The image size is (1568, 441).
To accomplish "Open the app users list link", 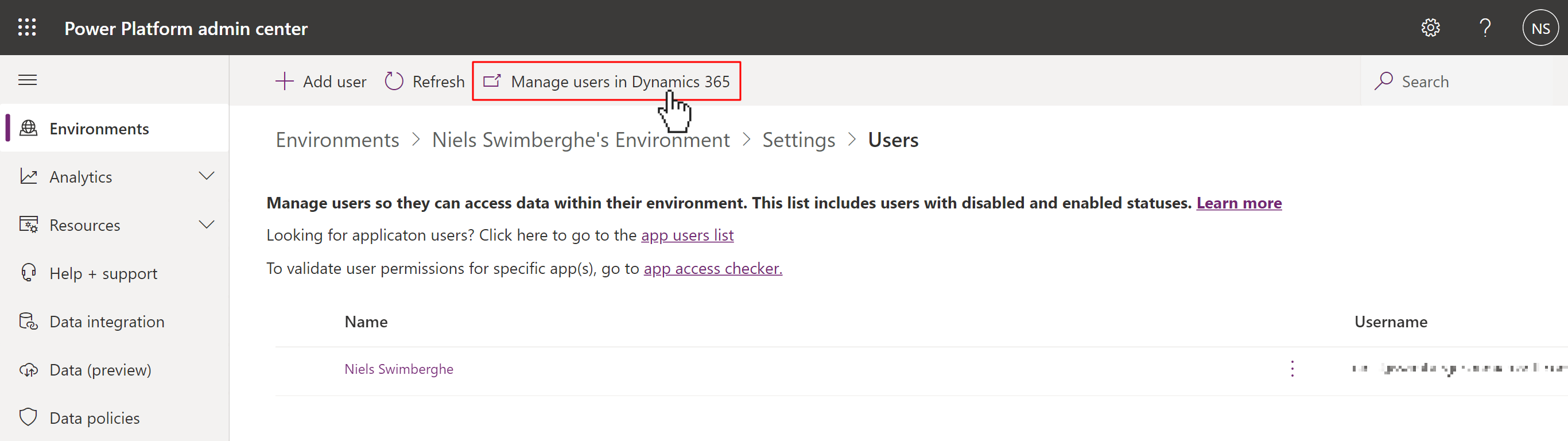I will click(x=687, y=235).
